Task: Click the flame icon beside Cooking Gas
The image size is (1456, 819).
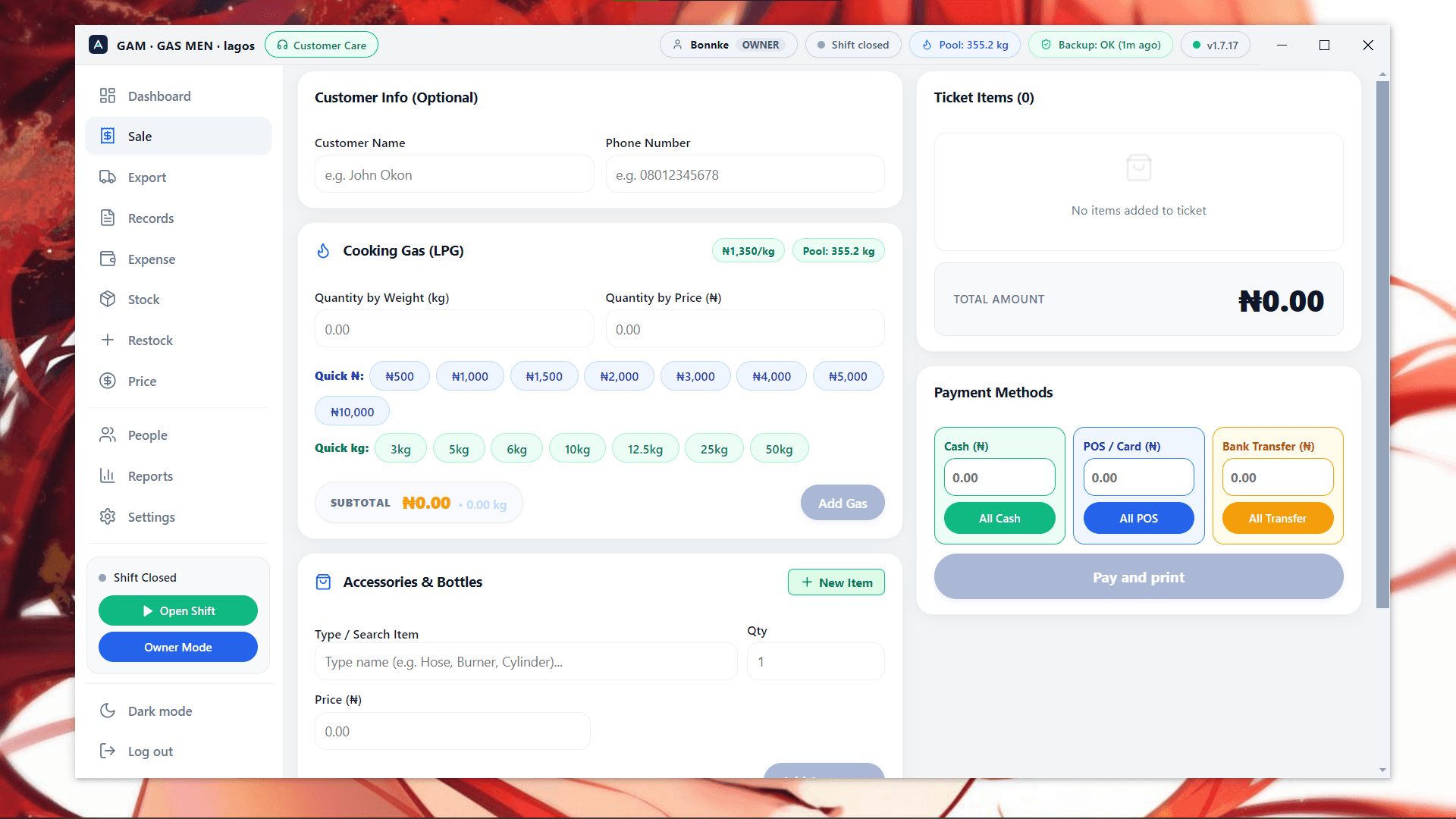Action: [x=323, y=251]
